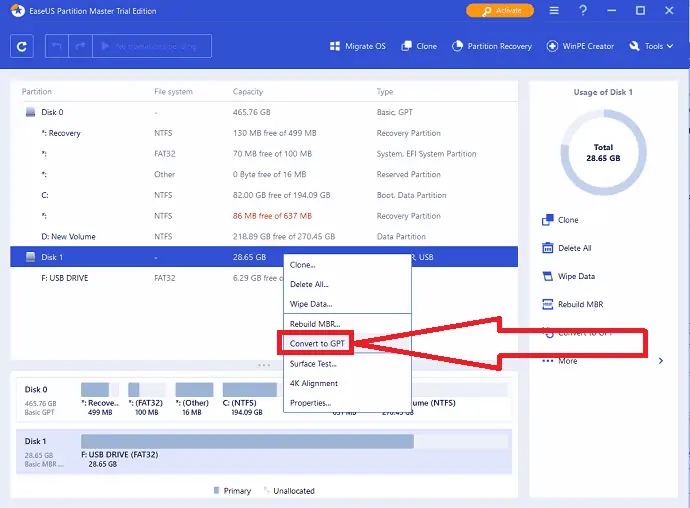The image size is (690, 508).
Task: Select Delete All in right side panel
Action: tap(567, 248)
